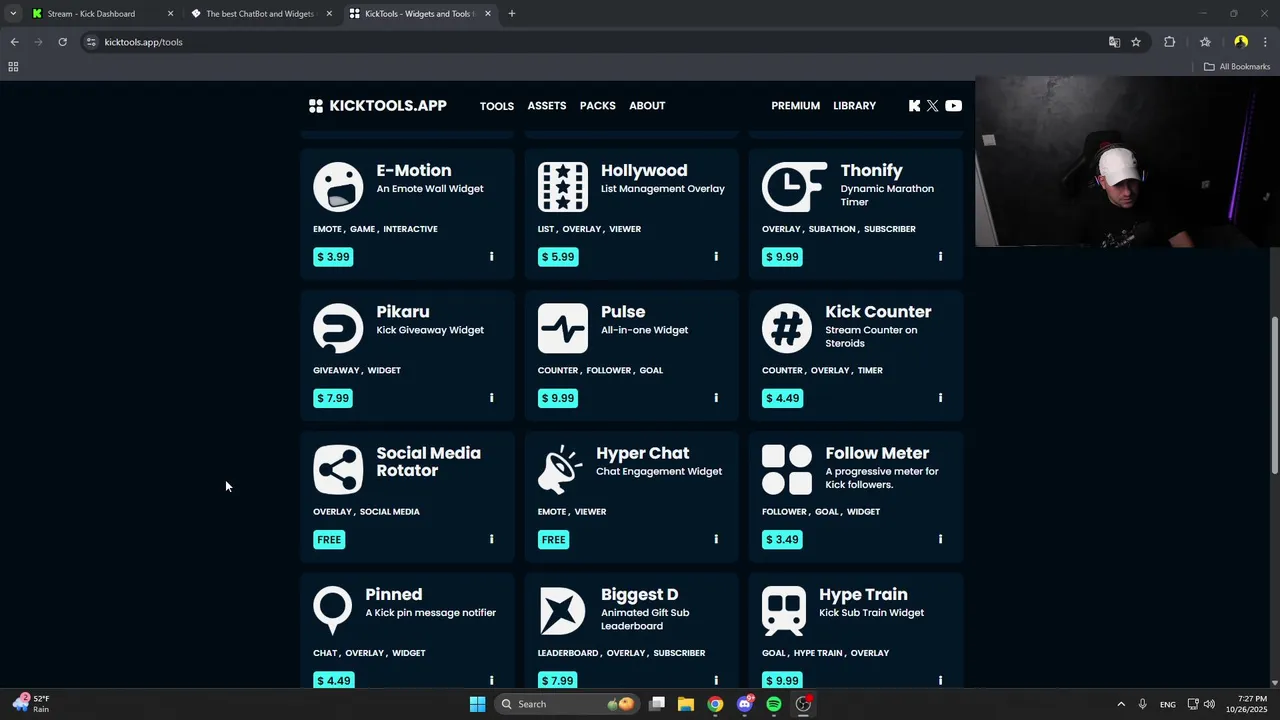Open the Pikaru giveaway widget icon

click(338, 328)
